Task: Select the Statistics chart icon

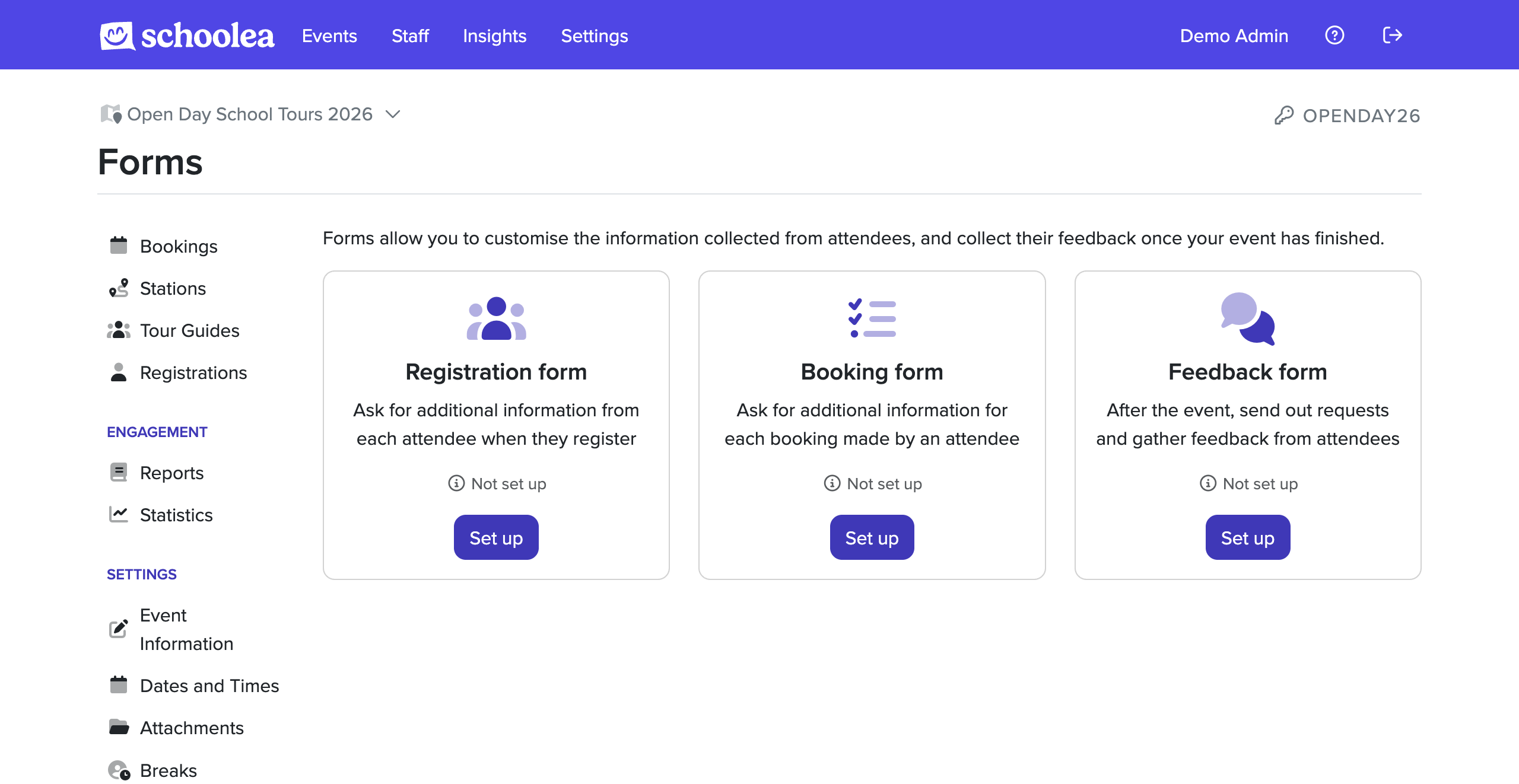Action: 119,514
